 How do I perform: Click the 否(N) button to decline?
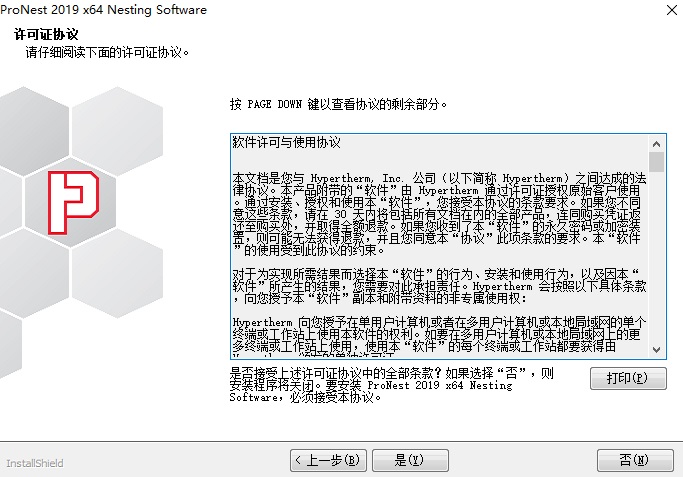pyautogui.click(x=635, y=460)
